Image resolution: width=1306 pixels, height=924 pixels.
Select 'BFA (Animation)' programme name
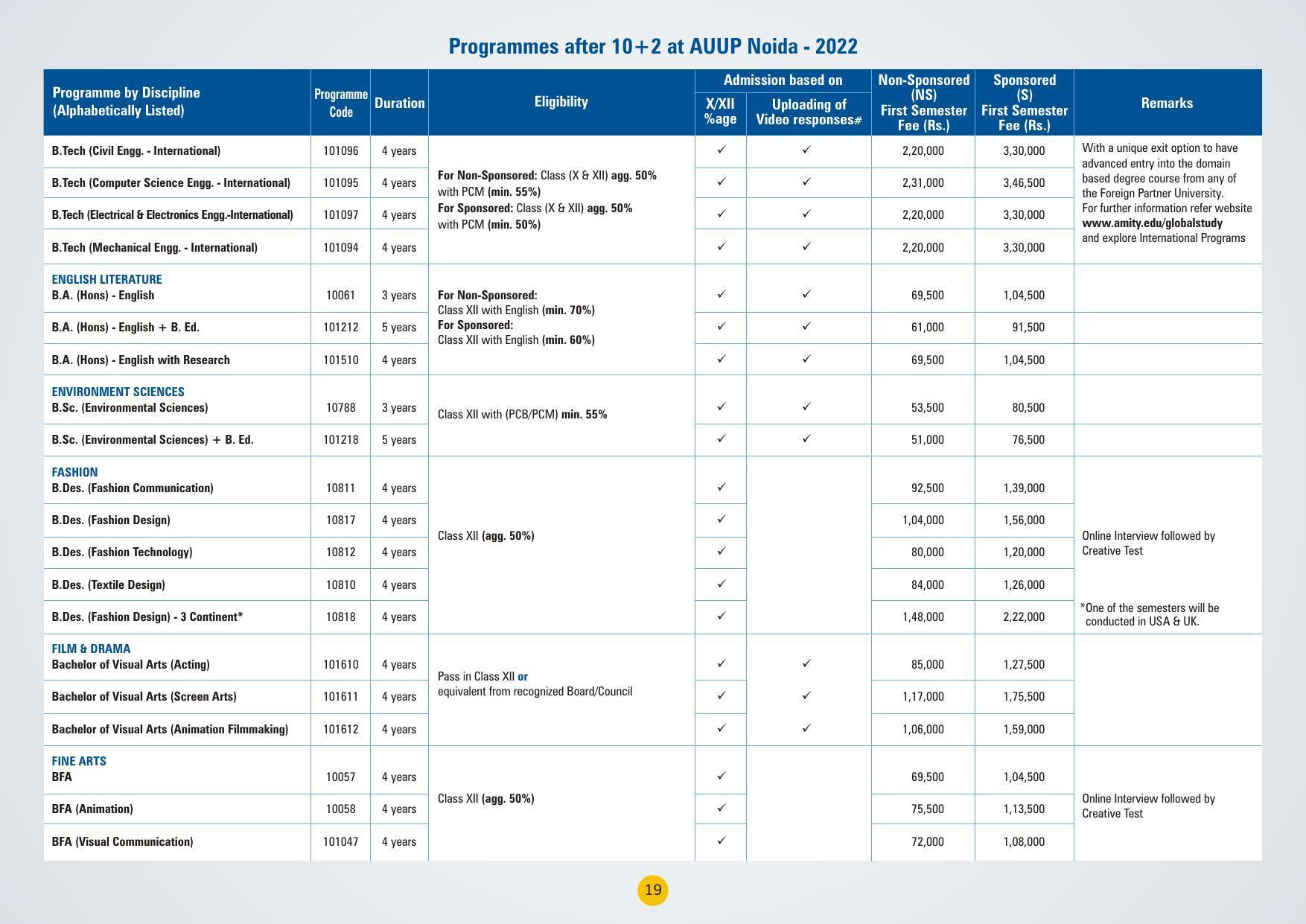92,809
